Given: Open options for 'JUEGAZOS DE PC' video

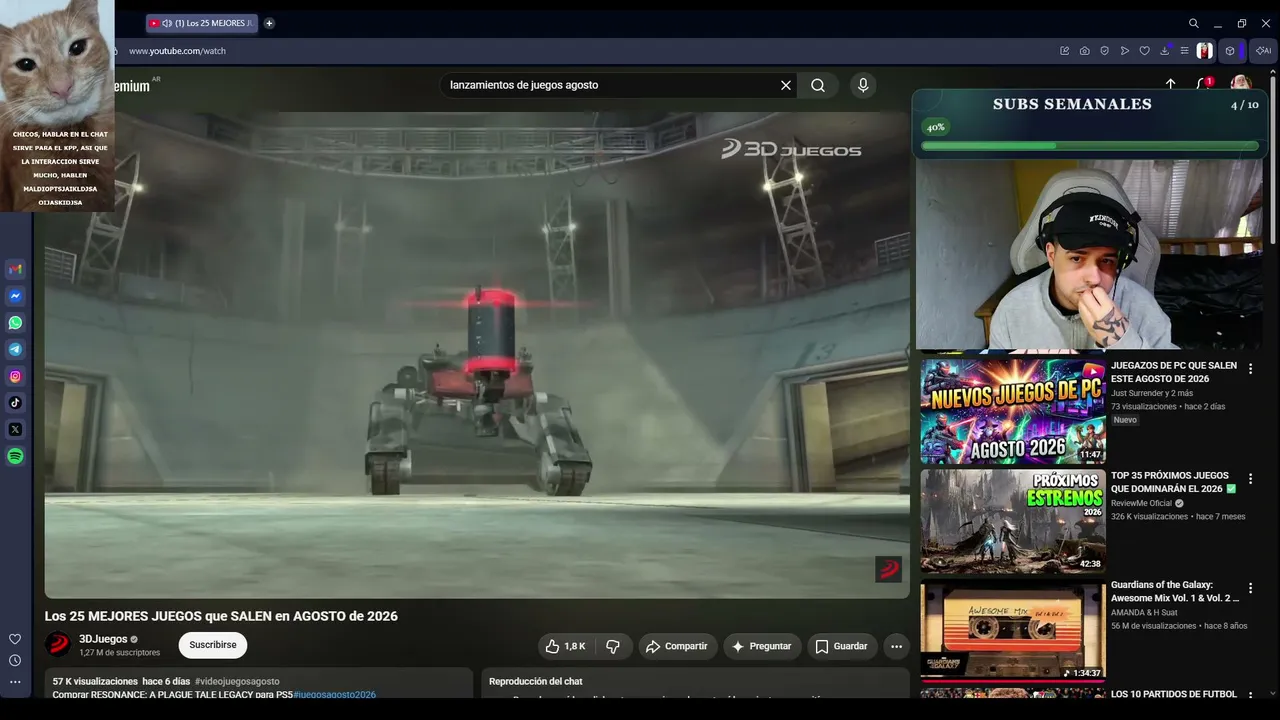Looking at the screenshot, I should [1250, 369].
